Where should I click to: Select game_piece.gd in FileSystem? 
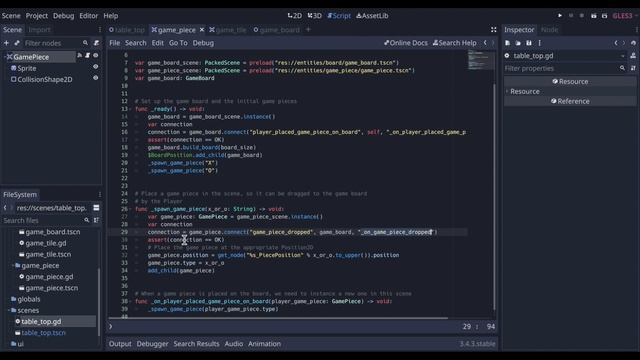[x=49, y=276]
